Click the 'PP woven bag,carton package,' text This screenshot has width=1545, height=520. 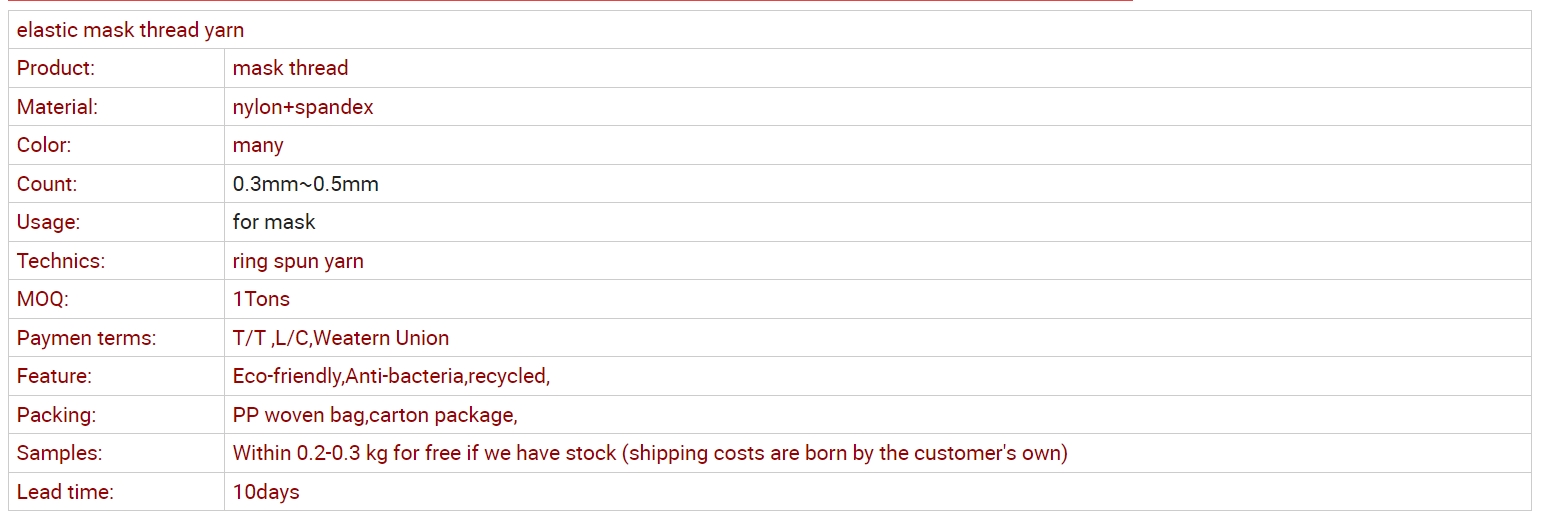coord(374,415)
